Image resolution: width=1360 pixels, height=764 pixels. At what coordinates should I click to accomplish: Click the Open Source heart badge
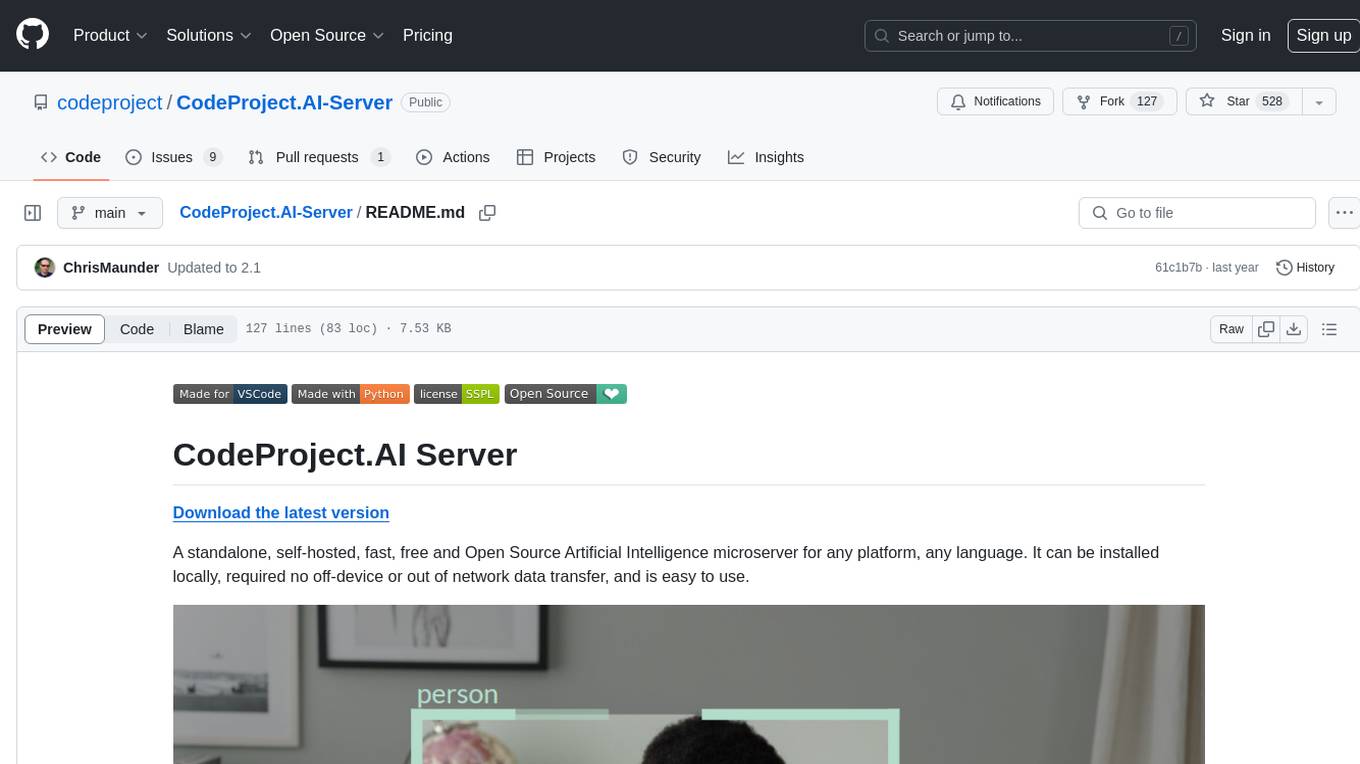pos(566,394)
